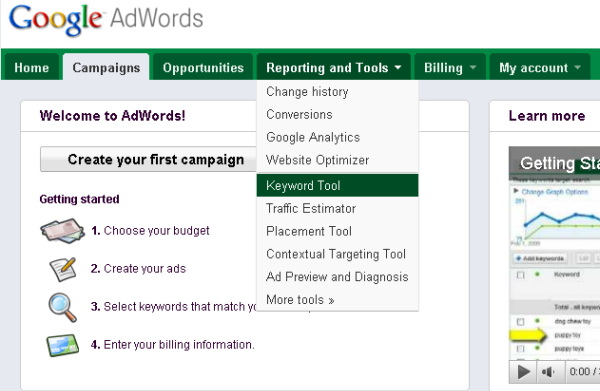Play the Getting Started video
The image size is (600, 391).
(523, 371)
